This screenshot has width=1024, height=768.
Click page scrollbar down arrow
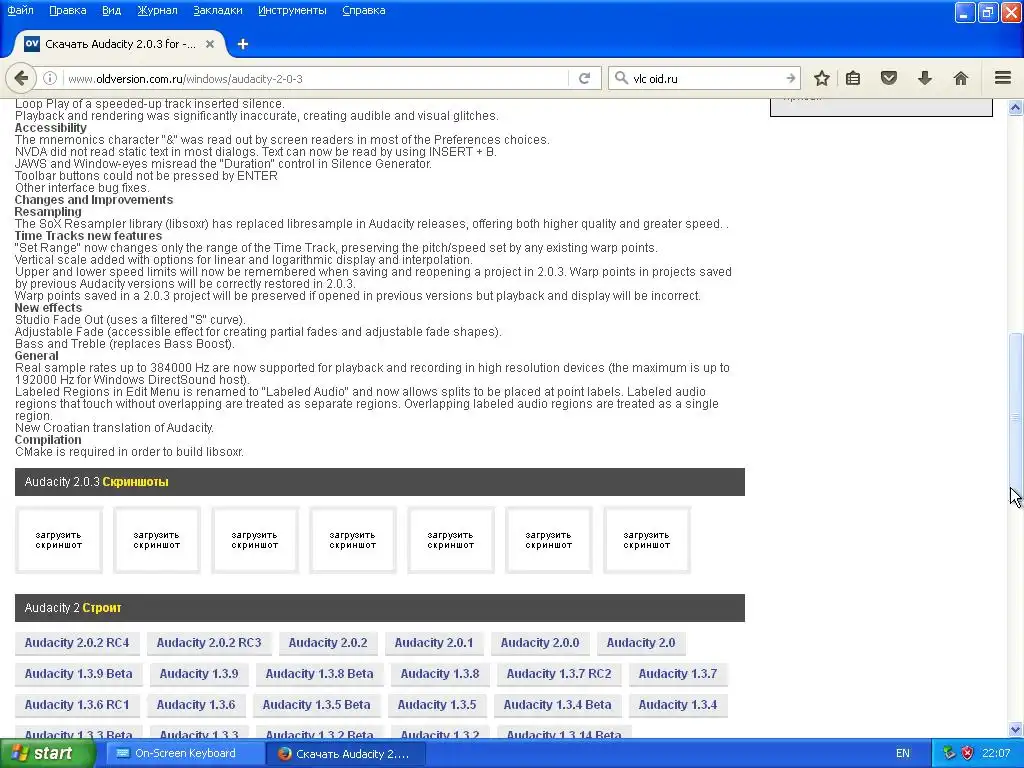1016,729
